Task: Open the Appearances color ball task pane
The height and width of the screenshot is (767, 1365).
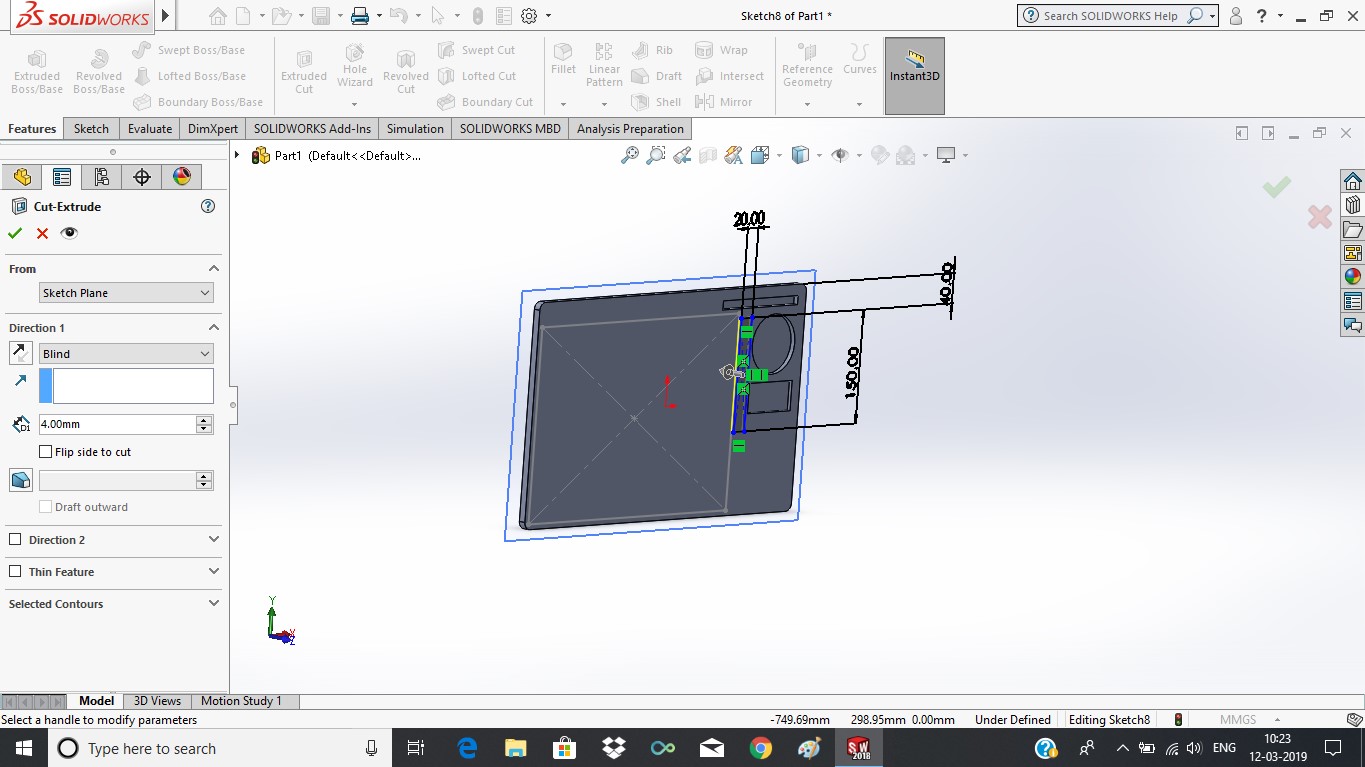Action: [x=1353, y=277]
